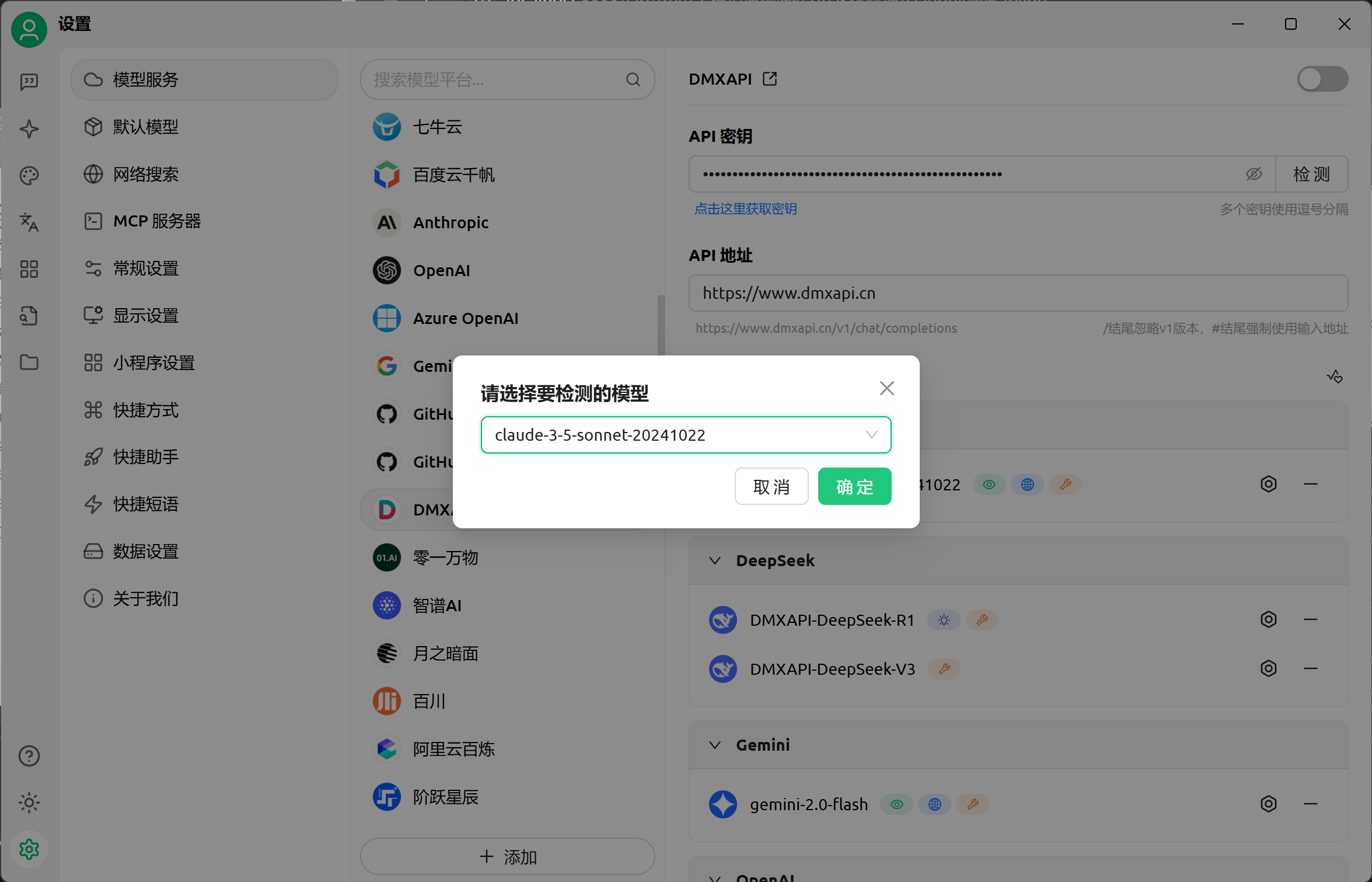The height and width of the screenshot is (882, 1372).
Task: Click the settings gear sidebar icon
Action: pos(29,849)
